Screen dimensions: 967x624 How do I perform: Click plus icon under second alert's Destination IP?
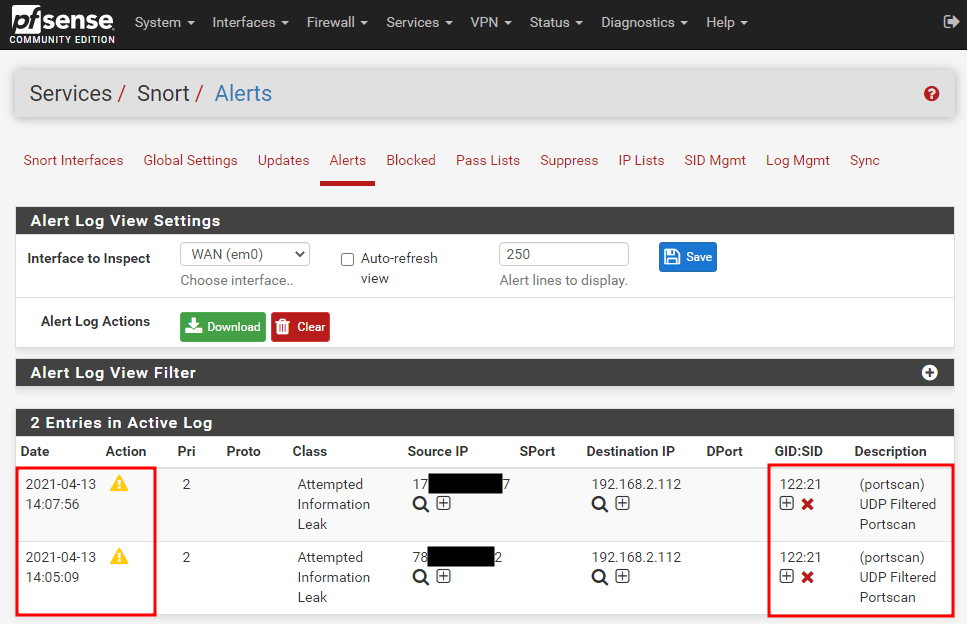coord(622,576)
